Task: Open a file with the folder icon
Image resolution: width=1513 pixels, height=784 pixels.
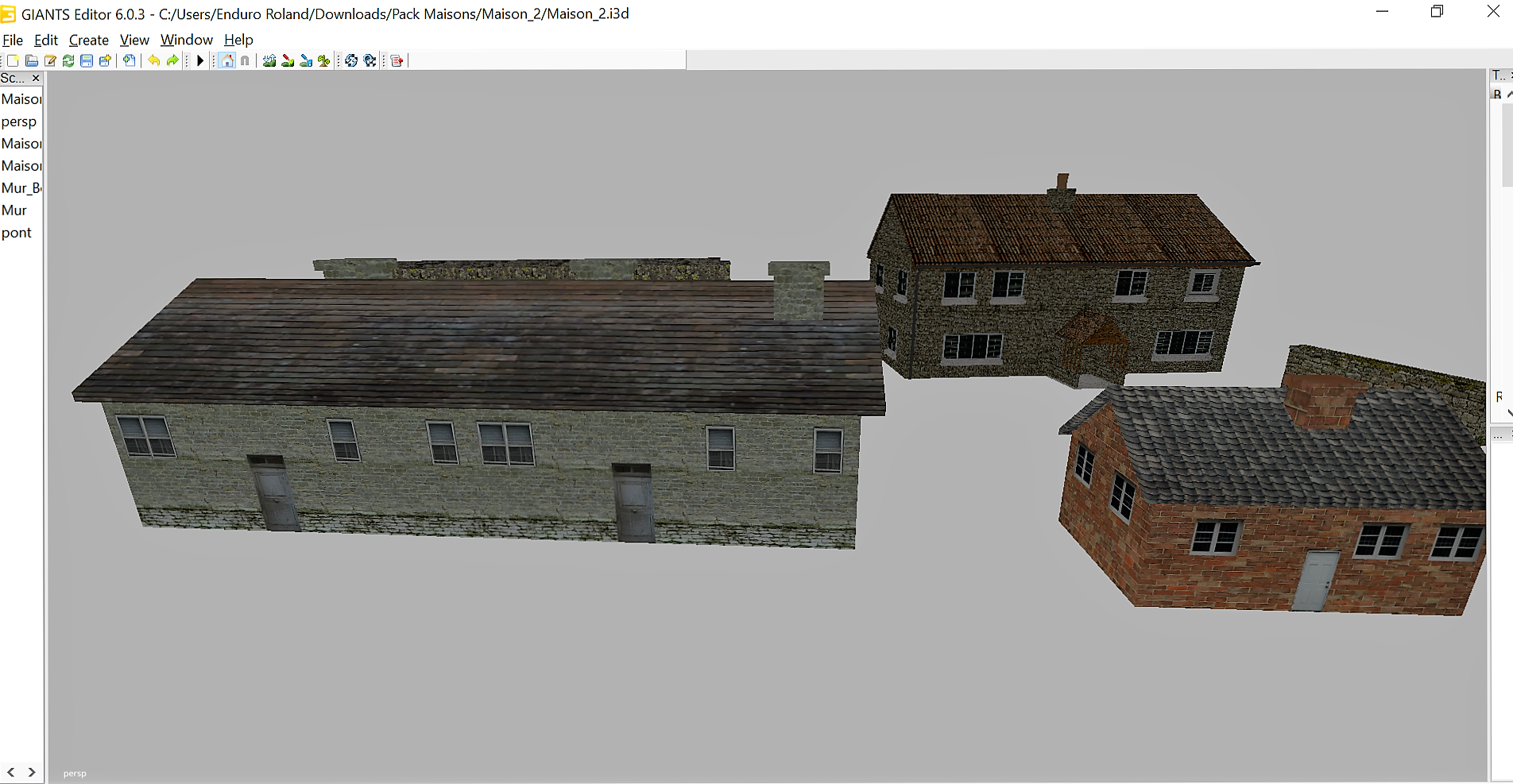Action: pos(32,60)
